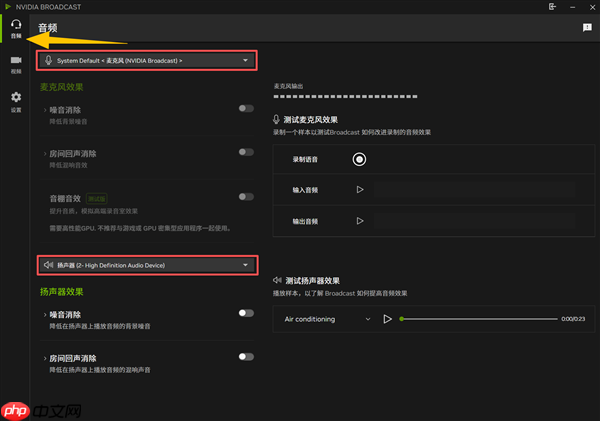Click the feedback icon at top right
Image resolution: width=600 pixels, height=421 pixels.
[x=587, y=28]
